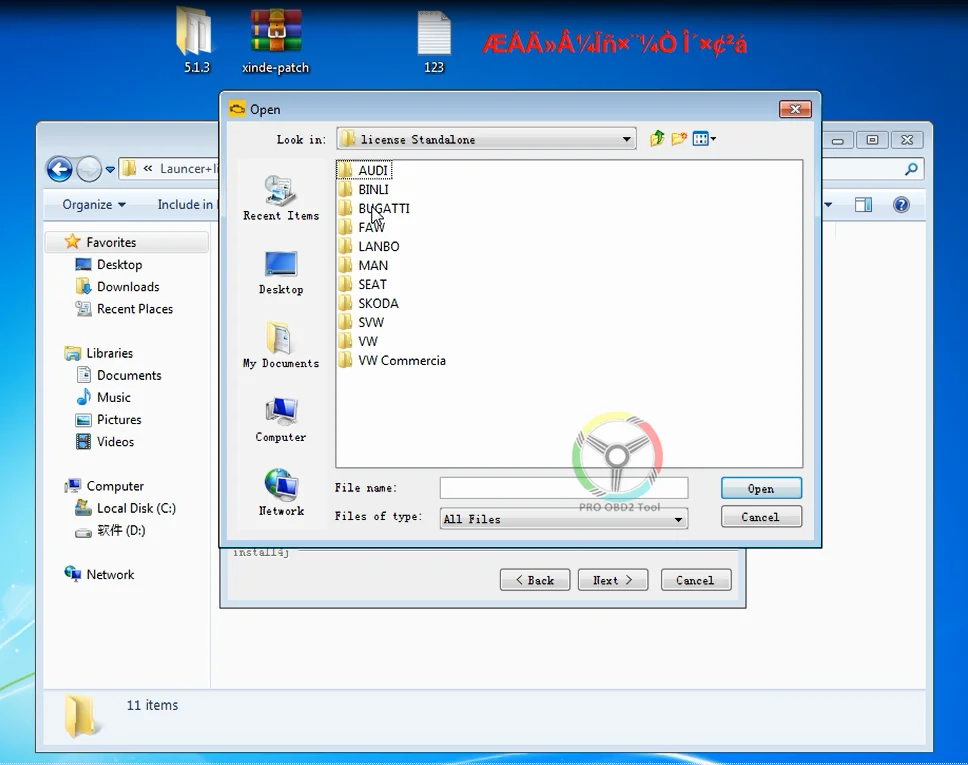Image resolution: width=968 pixels, height=765 pixels.
Task: Select My Documents in the places bar
Action: tap(281, 345)
